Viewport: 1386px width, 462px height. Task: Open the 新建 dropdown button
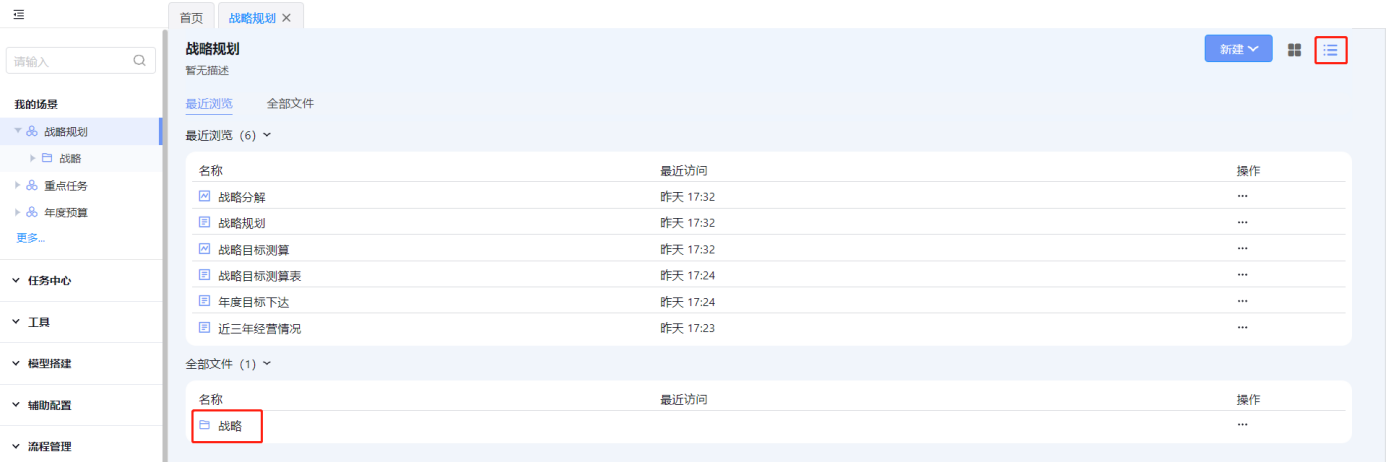[x=1238, y=49]
